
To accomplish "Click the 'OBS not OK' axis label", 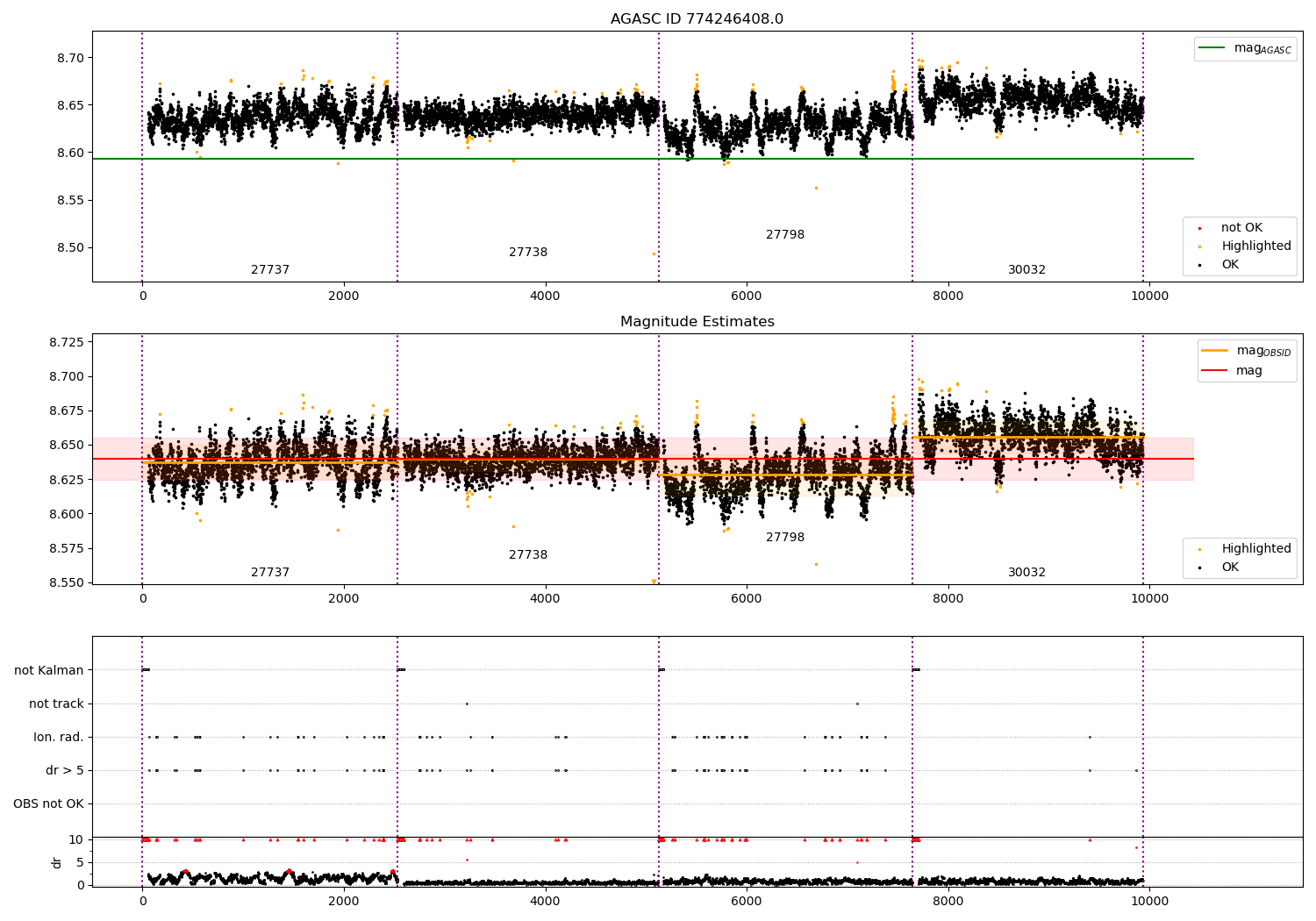I will pyautogui.click(x=49, y=804).
